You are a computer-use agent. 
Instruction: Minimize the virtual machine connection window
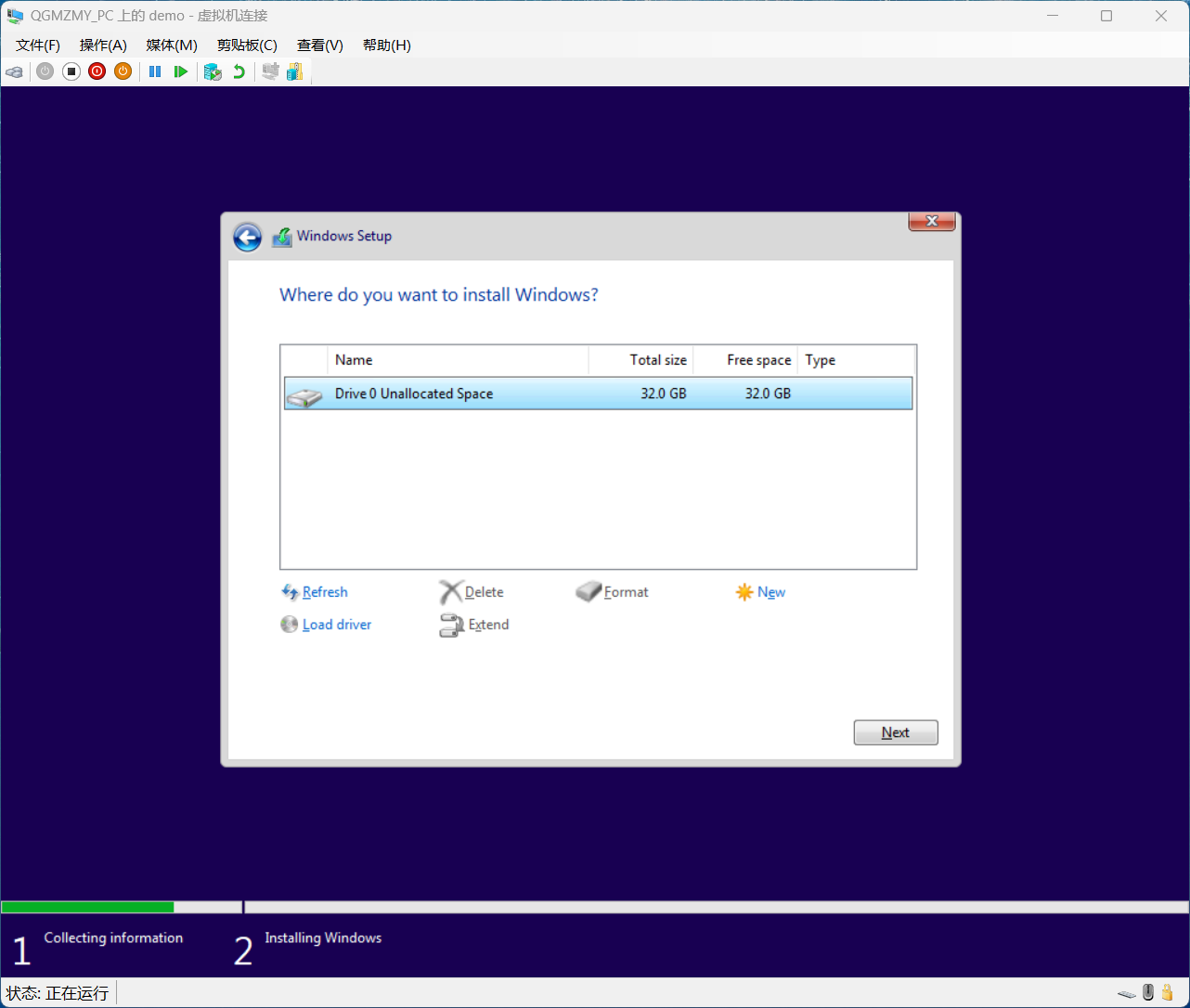1053,16
